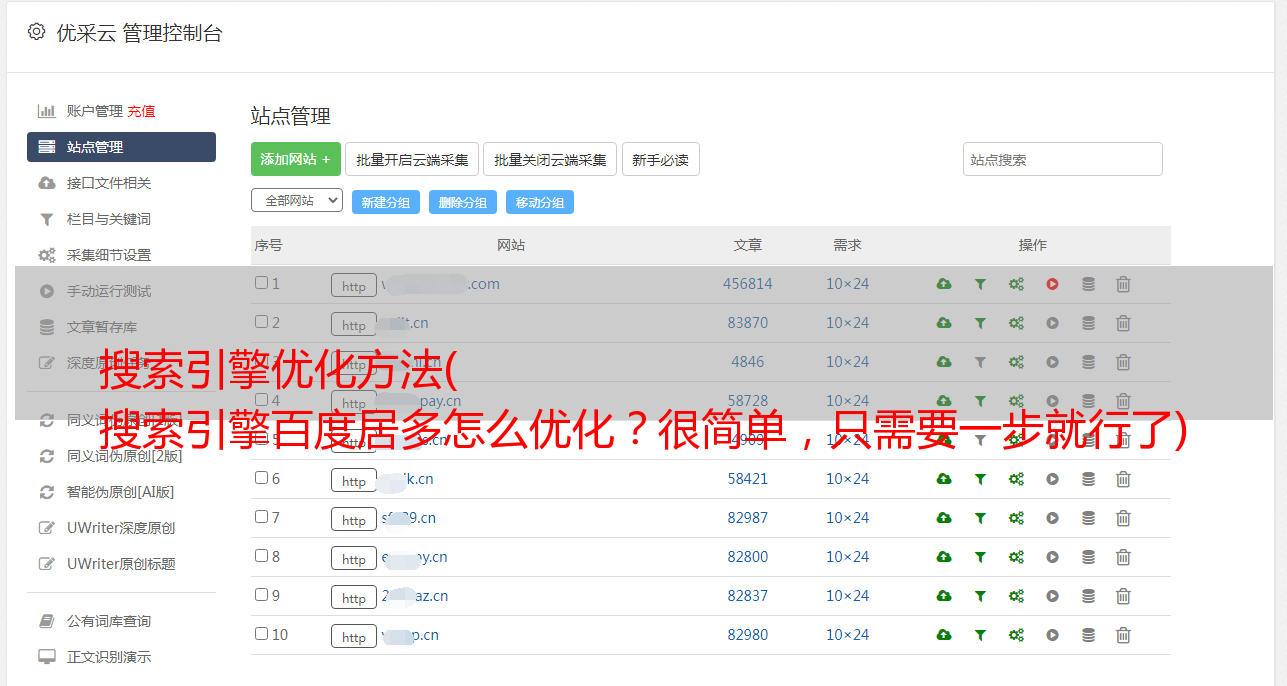The width and height of the screenshot is (1287, 686).
Task: Click the green 添加网站 + button
Action: [x=296, y=159]
